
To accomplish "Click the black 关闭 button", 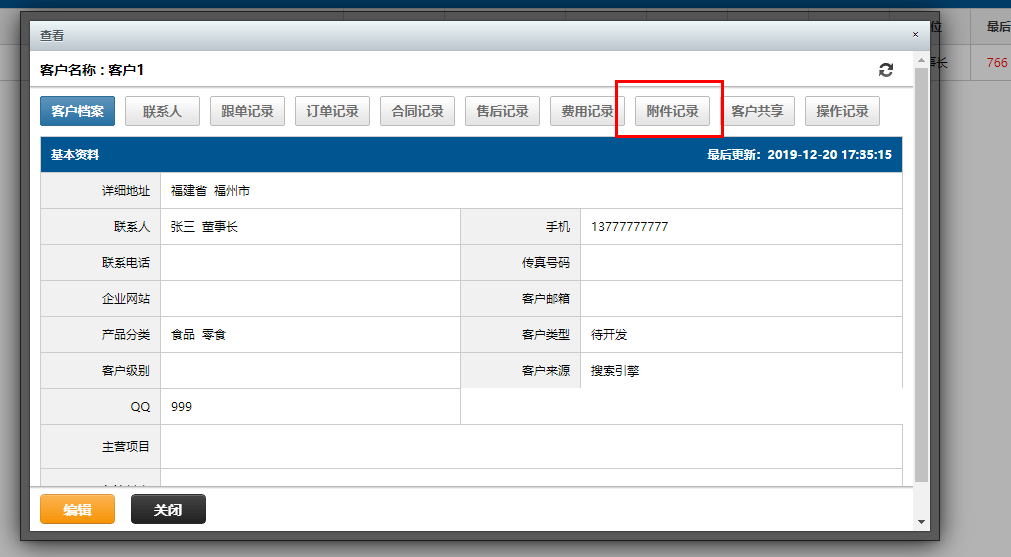I will pos(168,509).
